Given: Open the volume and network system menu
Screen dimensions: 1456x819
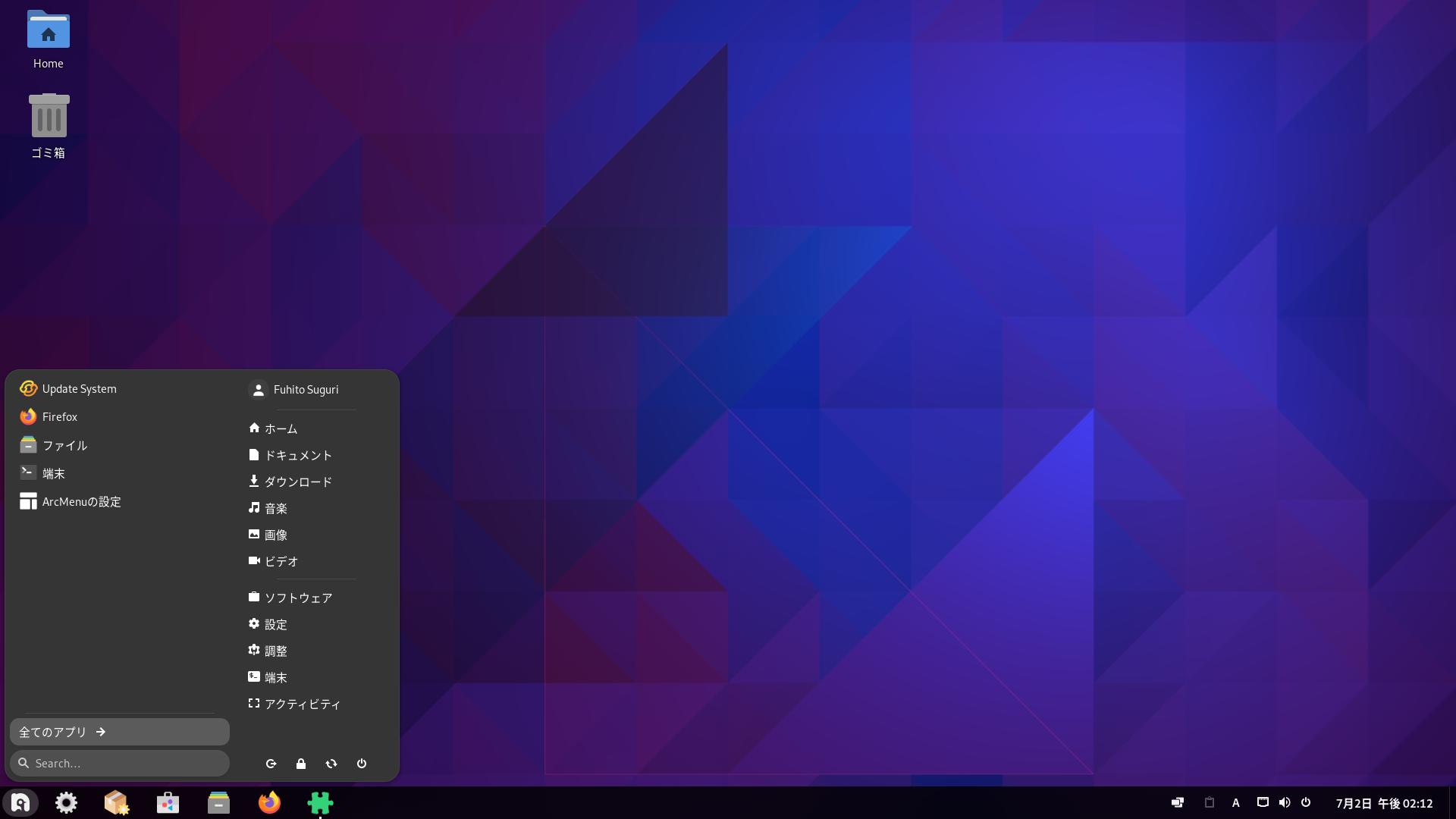Looking at the screenshot, I should pyautogui.click(x=1284, y=802).
